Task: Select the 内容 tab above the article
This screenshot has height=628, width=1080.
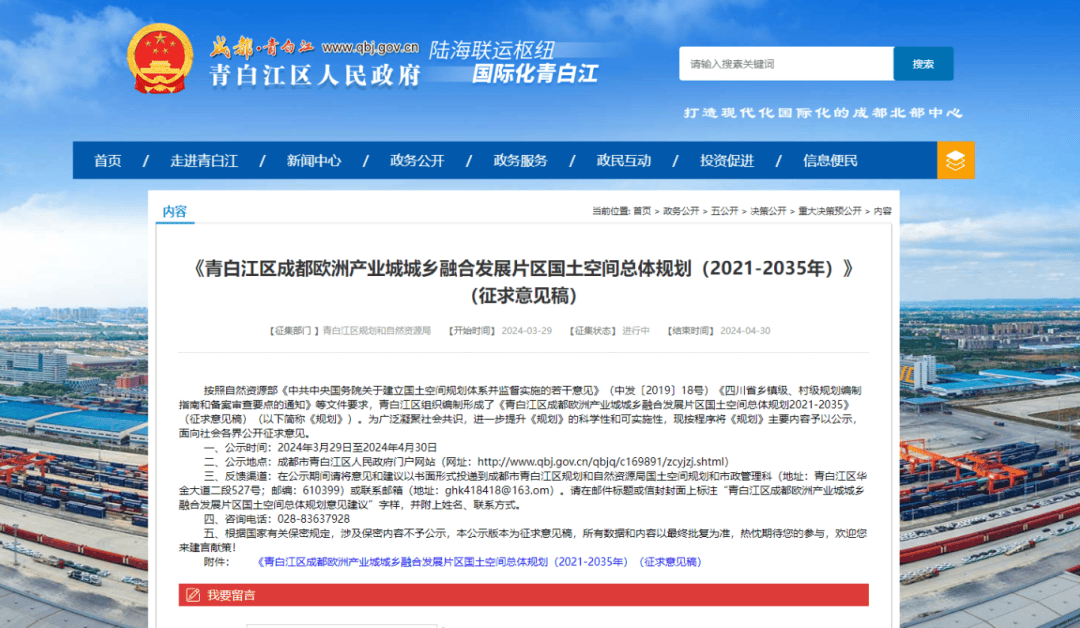Action: 174,211
